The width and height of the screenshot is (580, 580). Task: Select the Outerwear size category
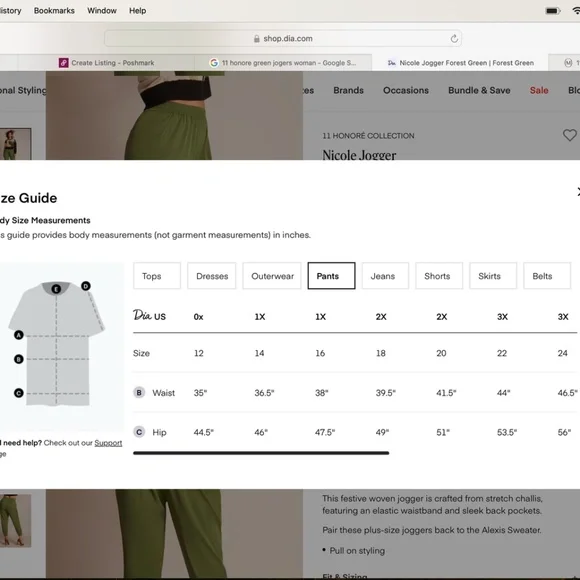pos(272,276)
